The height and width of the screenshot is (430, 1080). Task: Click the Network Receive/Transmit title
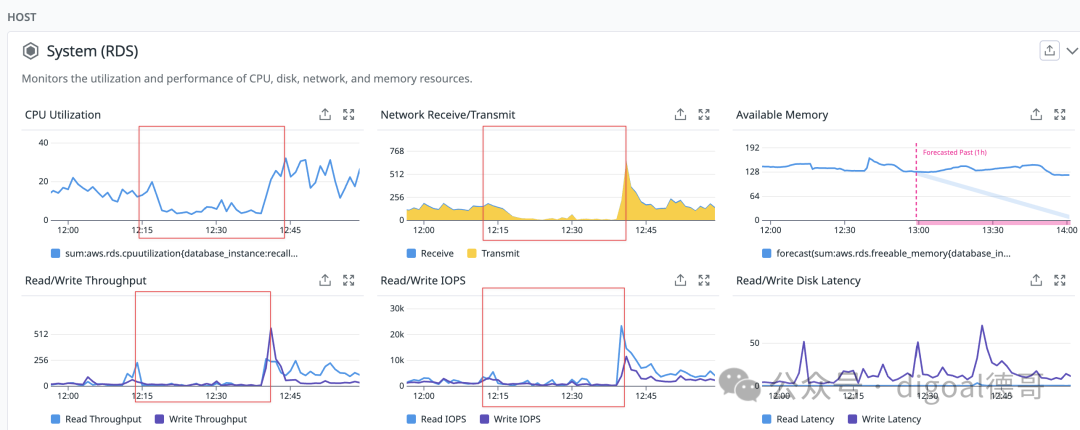(x=448, y=114)
